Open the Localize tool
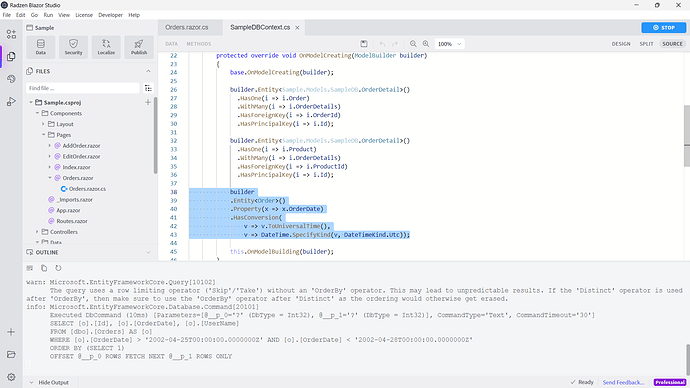 coord(106,47)
